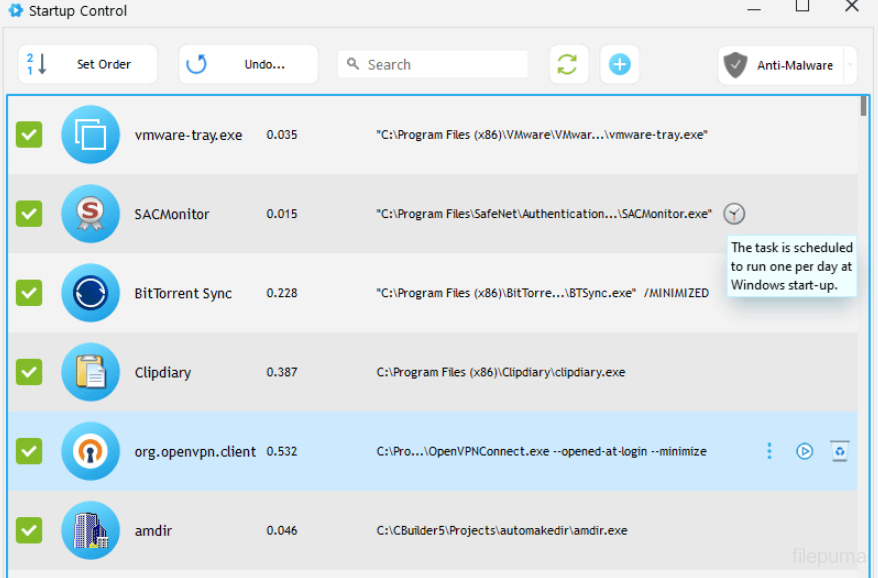
Task: Click the BitTorrent Sync app icon
Action: click(x=90, y=293)
